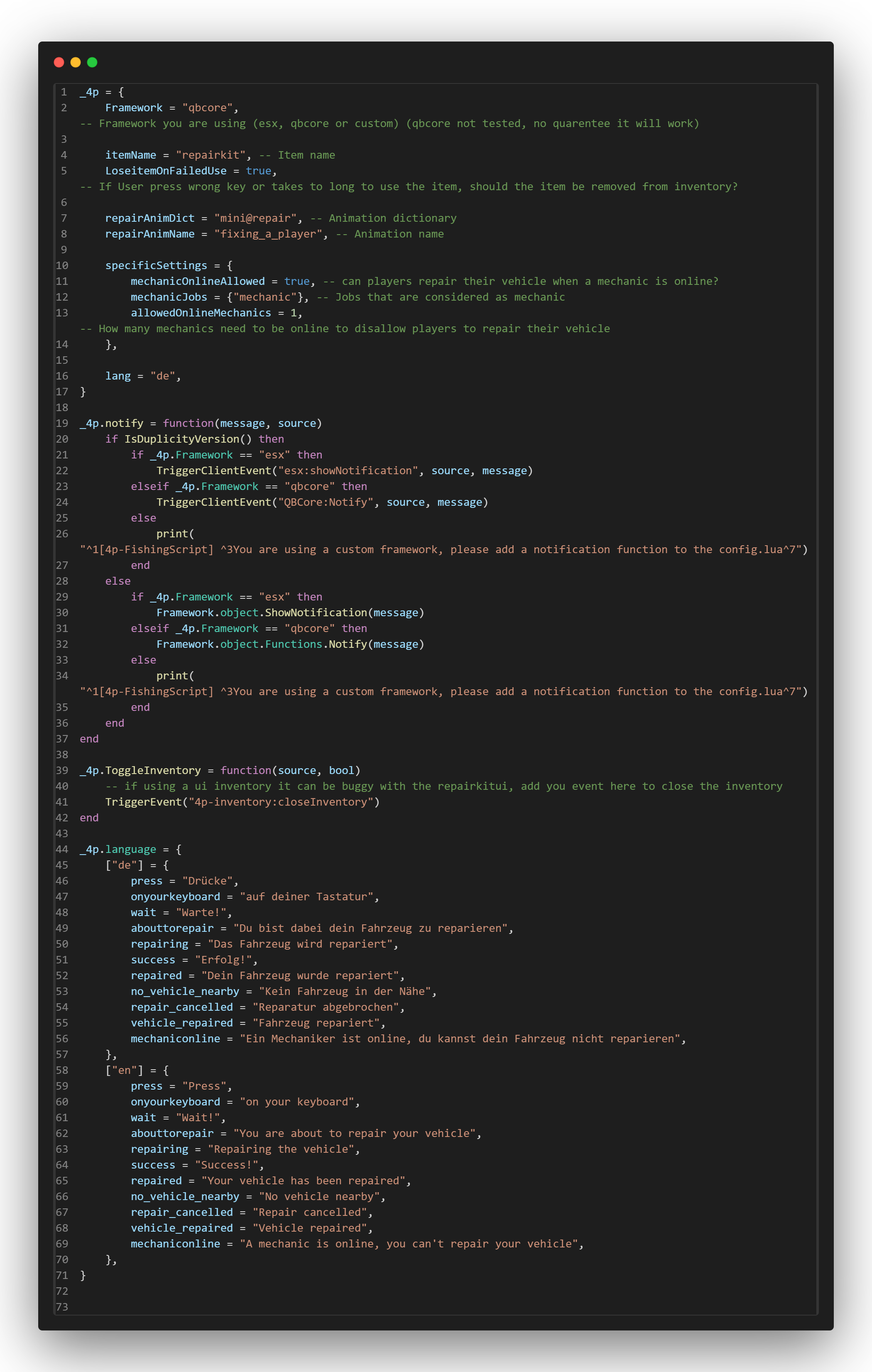The height and width of the screenshot is (1372, 872).
Task: Click "Repairing the vehicle" string
Action: click(x=281, y=1149)
